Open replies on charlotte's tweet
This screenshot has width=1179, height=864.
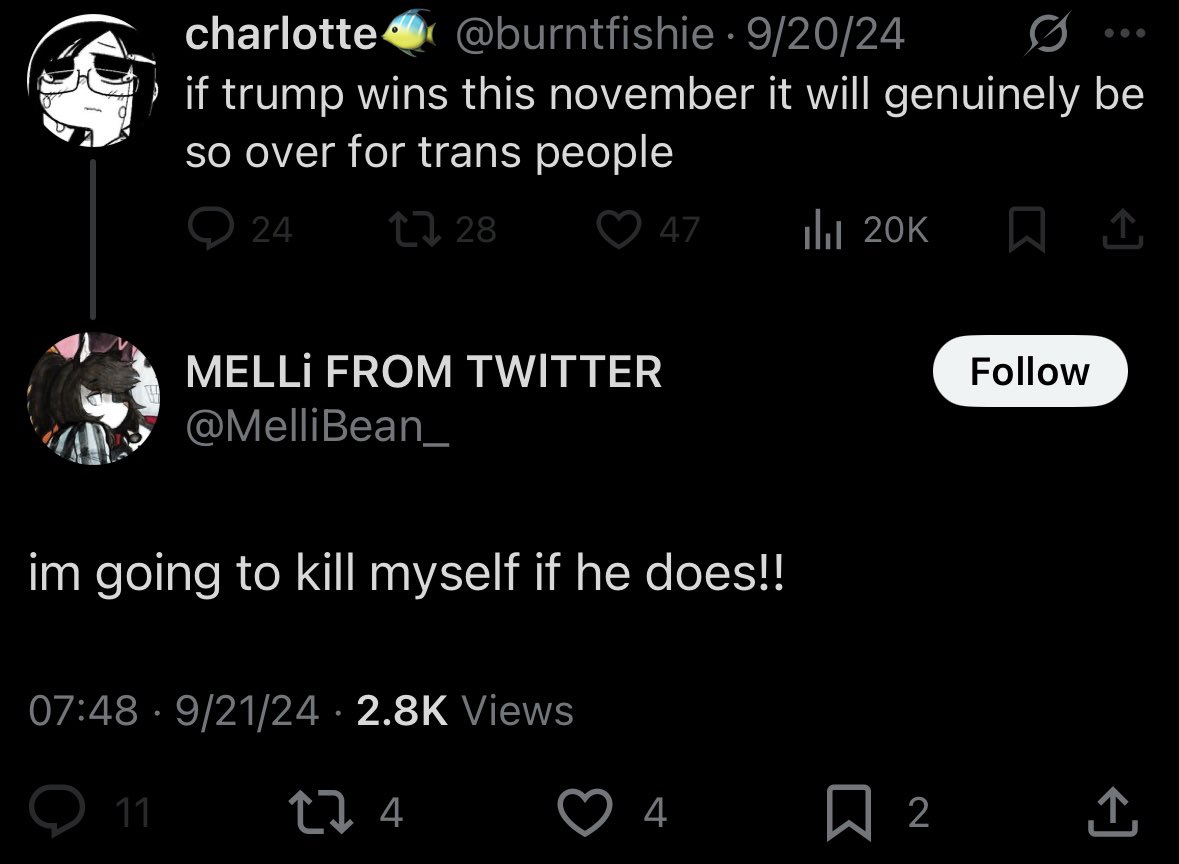(239, 229)
